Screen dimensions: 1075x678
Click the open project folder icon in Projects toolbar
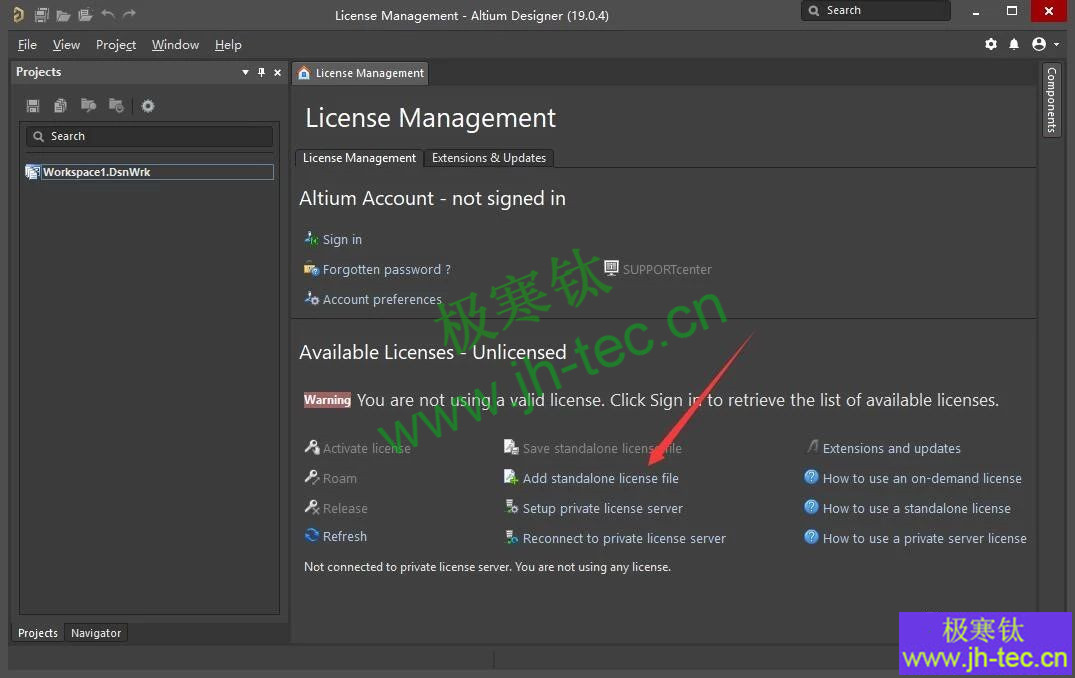click(88, 106)
